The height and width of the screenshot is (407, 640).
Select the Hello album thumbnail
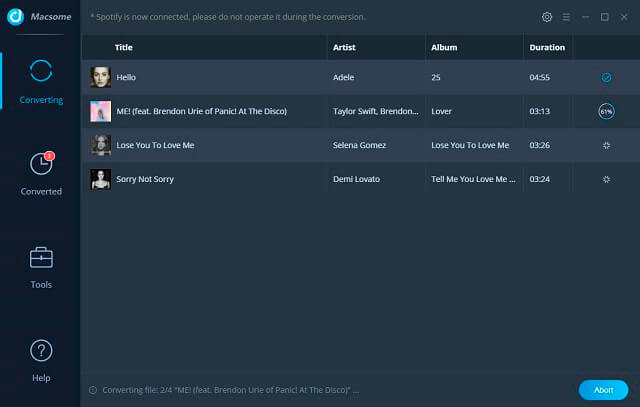pos(100,77)
